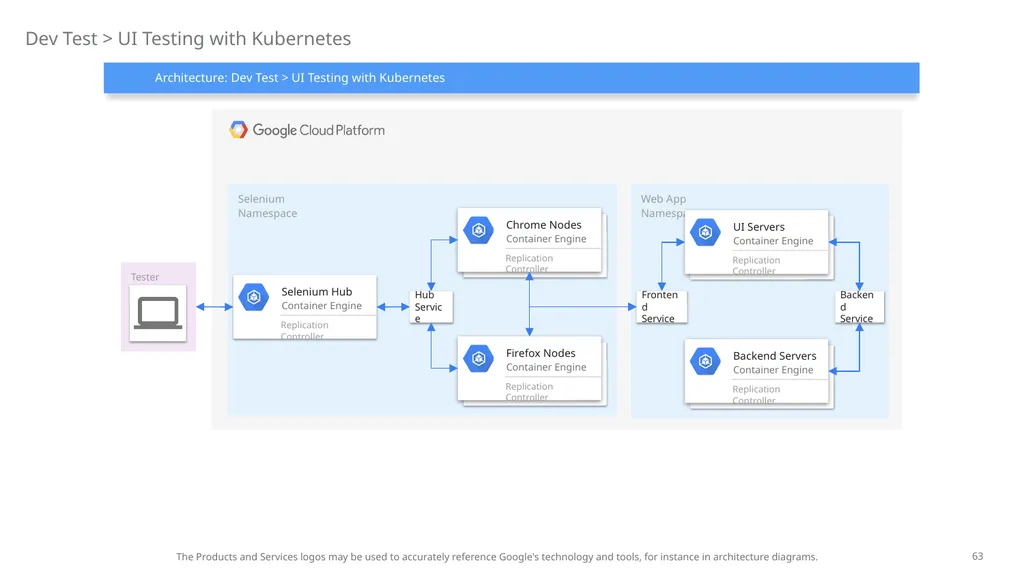Click the 'UI Servers' title text

coord(759,227)
